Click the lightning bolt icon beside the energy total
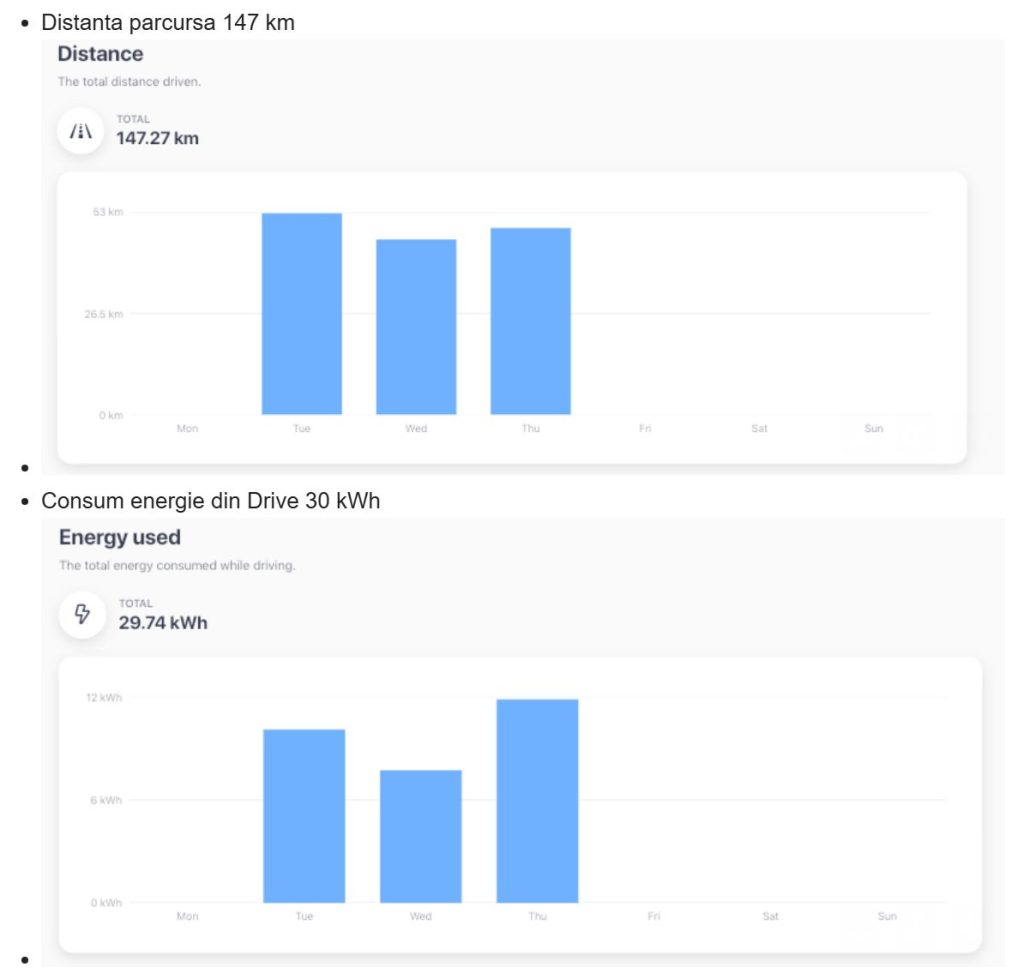1024x979 pixels. click(82, 614)
